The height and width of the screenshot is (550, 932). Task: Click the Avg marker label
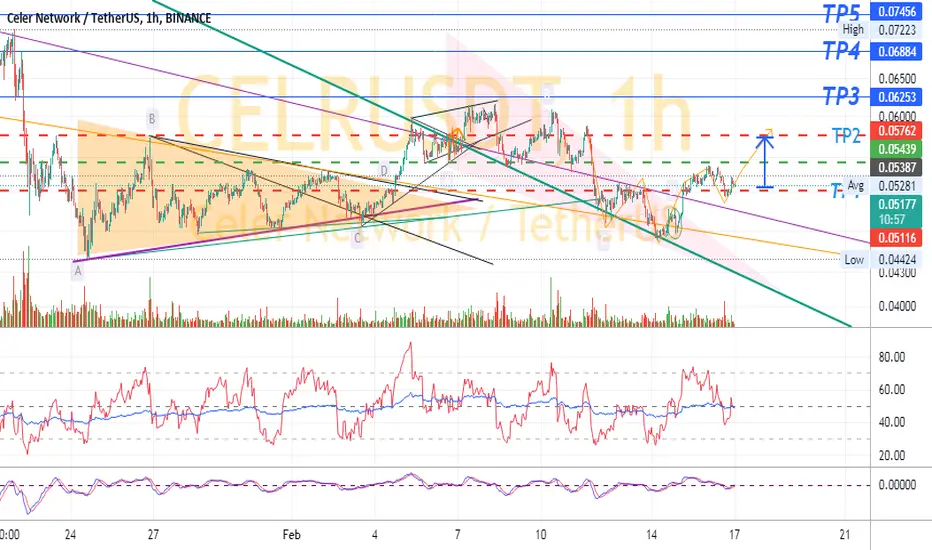click(855, 186)
